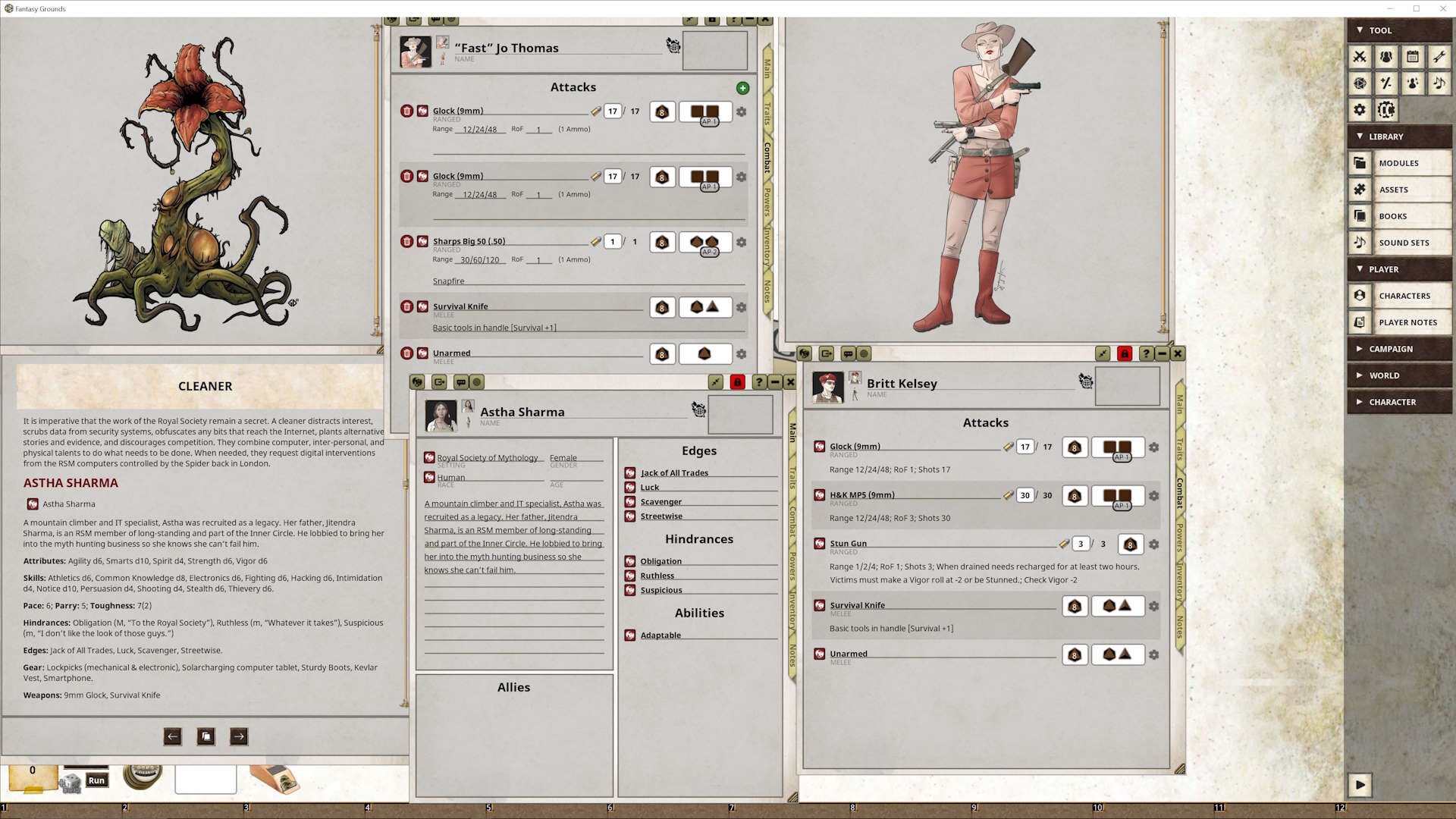The height and width of the screenshot is (819, 1456).
Task: Open the Effects tool in the Tool panel
Action: (1412, 83)
